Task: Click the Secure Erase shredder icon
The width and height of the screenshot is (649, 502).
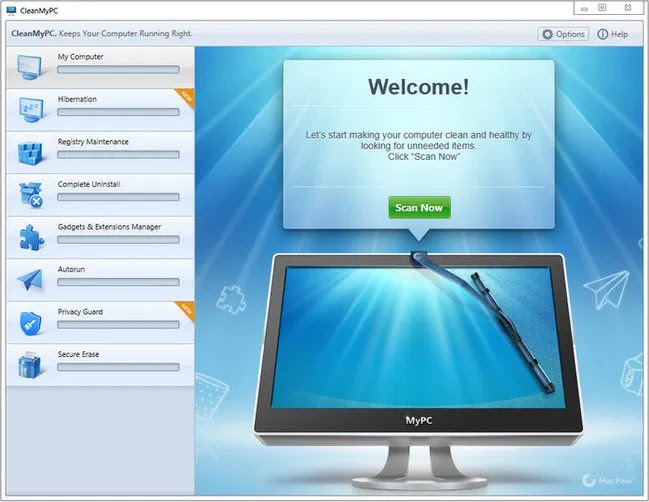Action: 29,365
